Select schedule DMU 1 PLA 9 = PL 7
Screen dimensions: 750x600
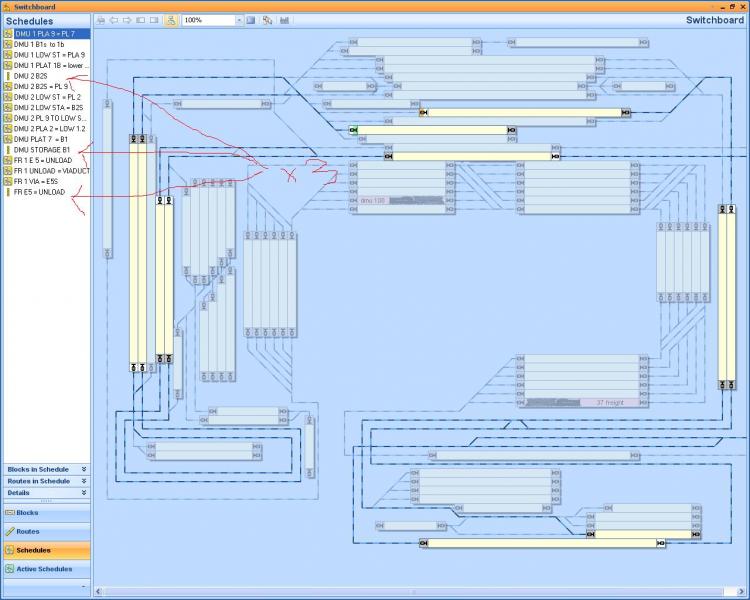(51, 34)
